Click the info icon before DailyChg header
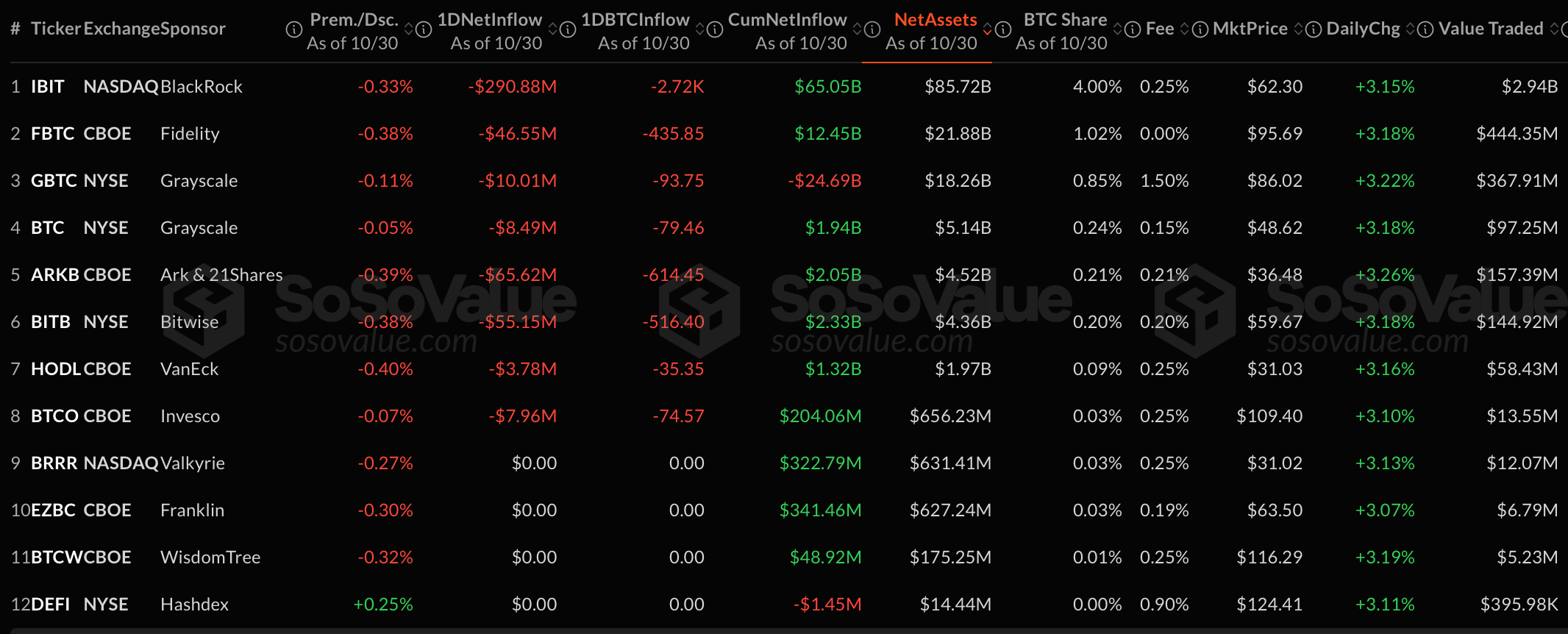1568x634 pixels. [1314, 29]
